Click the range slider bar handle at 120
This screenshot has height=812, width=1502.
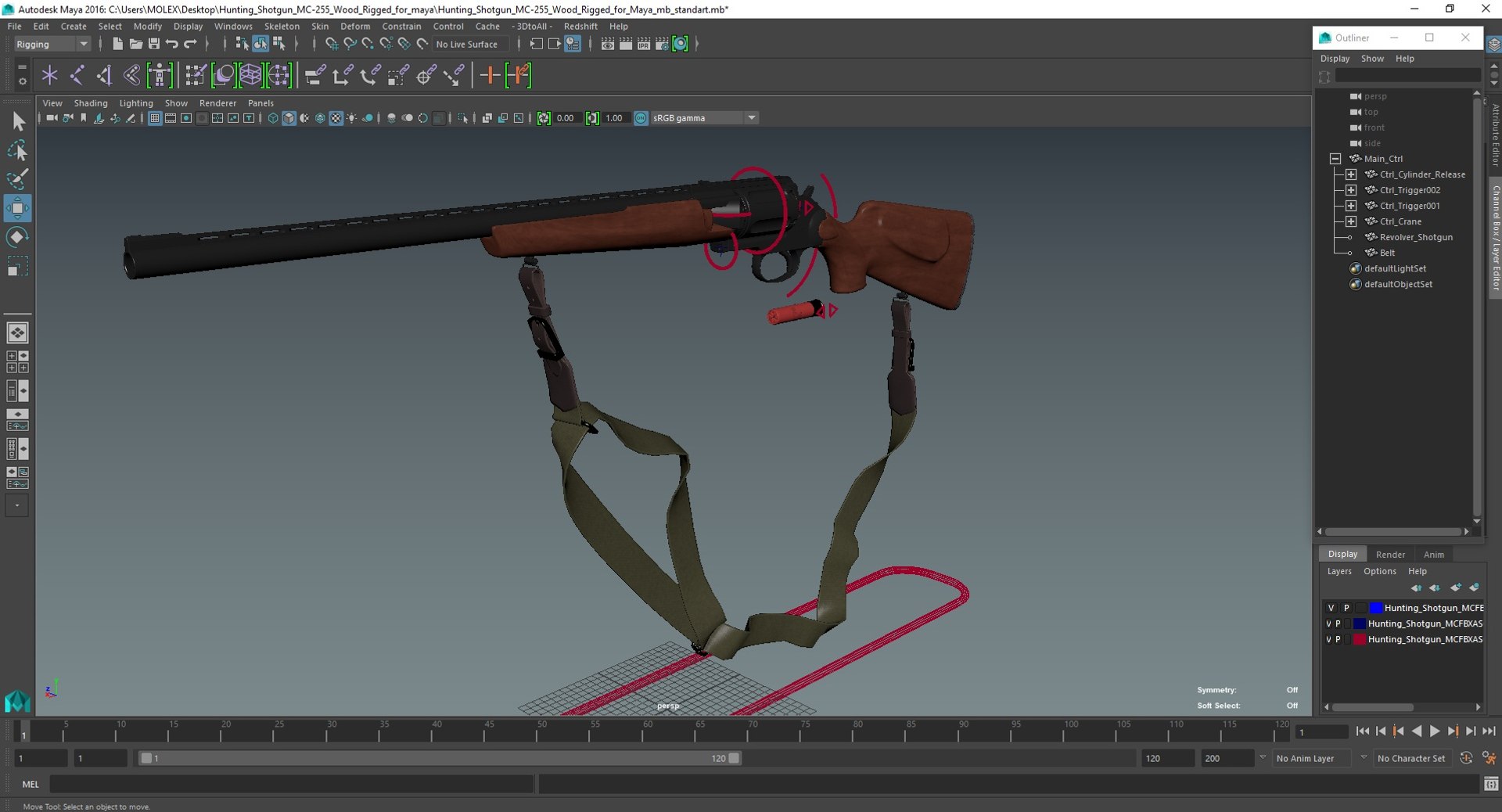[734, 758]
